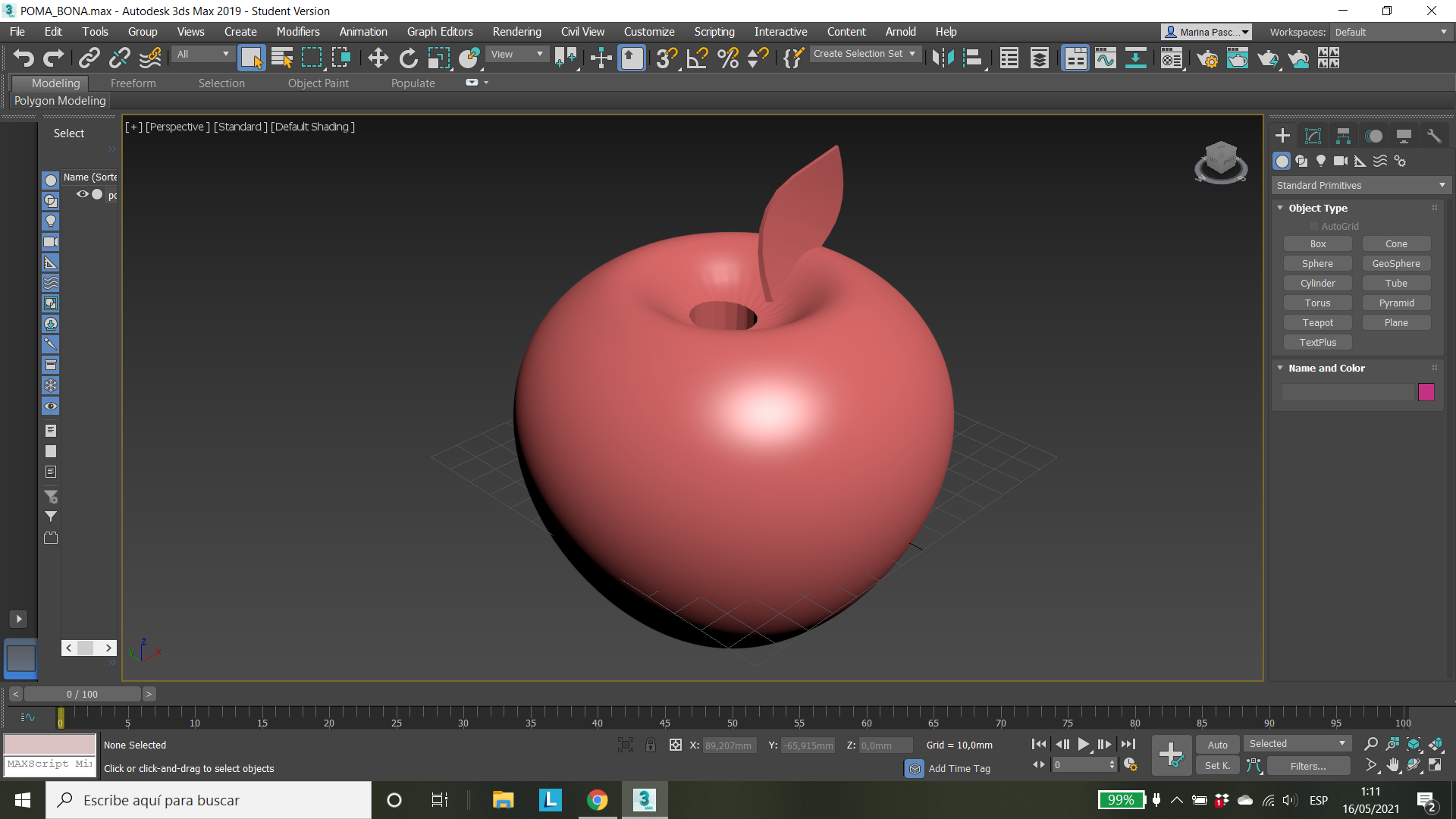The width and height of the screenshot is (1456, 819).
Task: Switch to the Object Paint ribbon tab
Action: pos(318,83)
